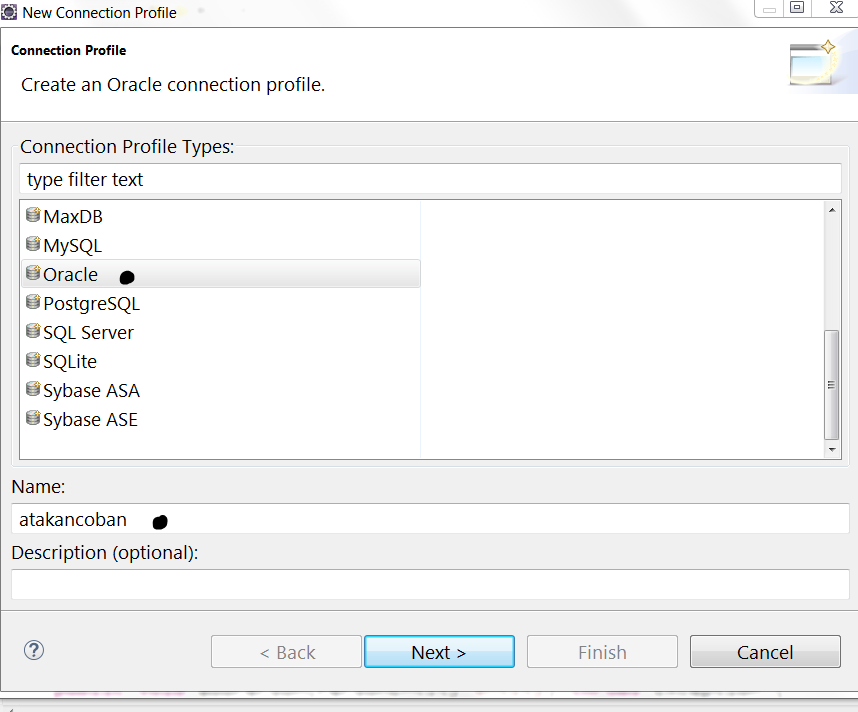Screen dimensions: 858x712
Task: Choose SQL Server from profile types
Action: [88, 332]
